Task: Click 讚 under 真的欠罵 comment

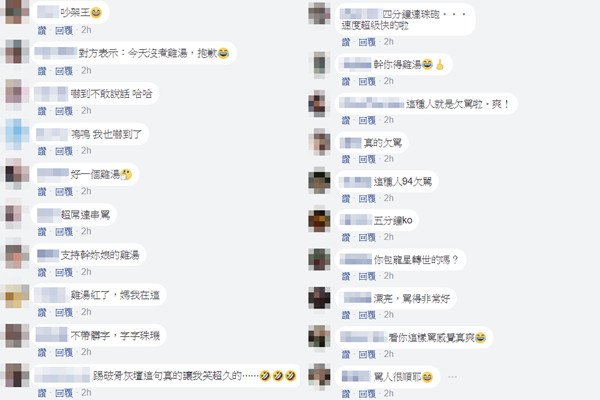Action: tap(346, 159)
